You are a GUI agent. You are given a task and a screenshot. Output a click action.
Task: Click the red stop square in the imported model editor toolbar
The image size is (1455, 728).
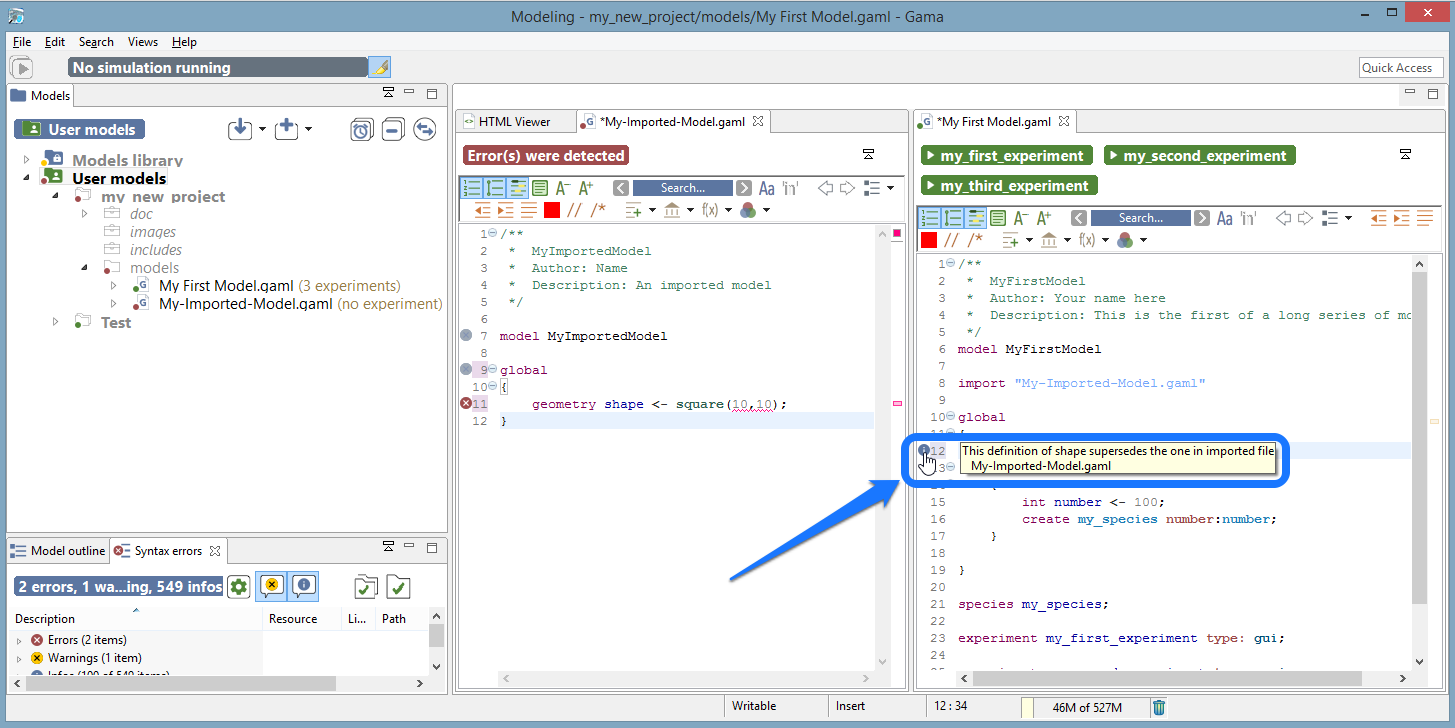point(552,210)
